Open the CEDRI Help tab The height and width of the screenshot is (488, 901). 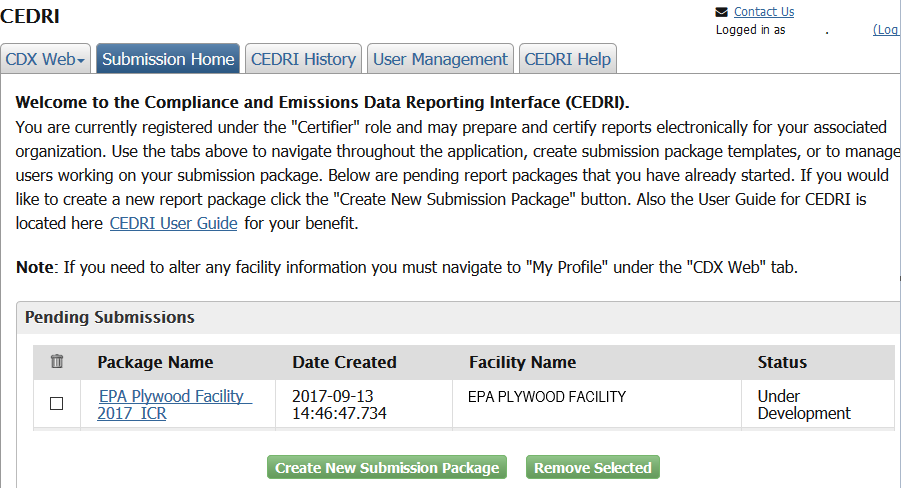pos(567,59)
